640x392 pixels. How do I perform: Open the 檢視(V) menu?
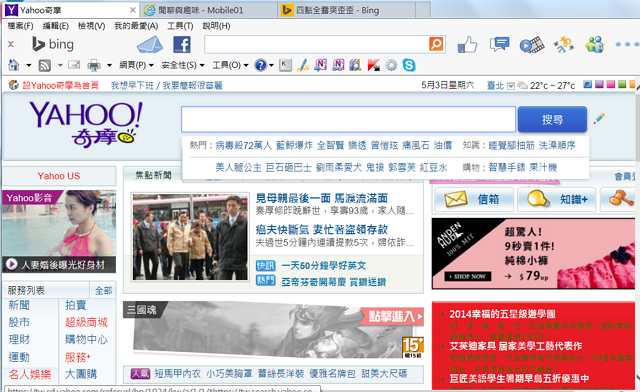tap(91, 26)
